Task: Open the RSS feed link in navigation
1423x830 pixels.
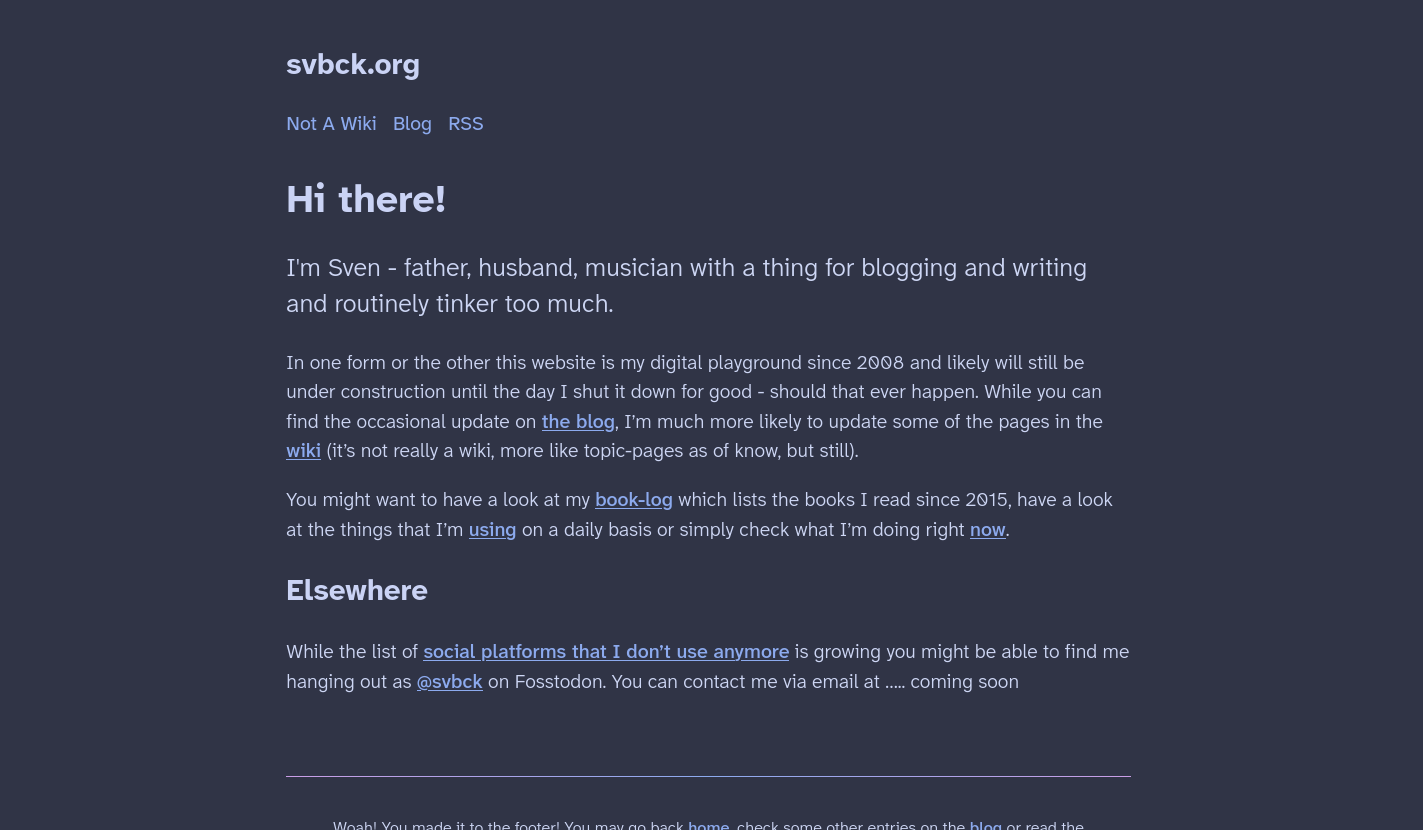Action: coord(465,123)
